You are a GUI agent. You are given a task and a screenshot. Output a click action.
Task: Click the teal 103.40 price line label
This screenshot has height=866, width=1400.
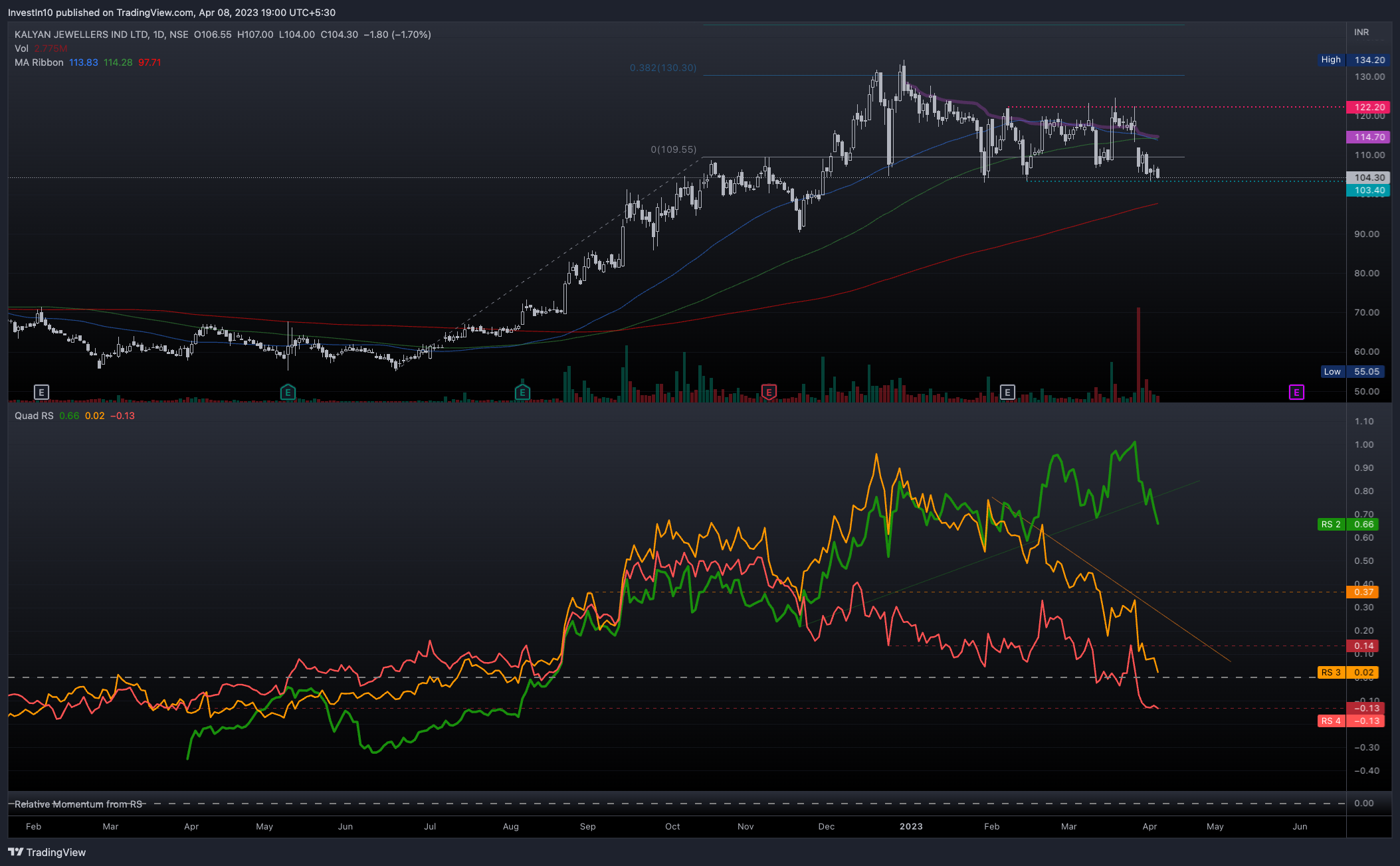[x=1368, y=190]
